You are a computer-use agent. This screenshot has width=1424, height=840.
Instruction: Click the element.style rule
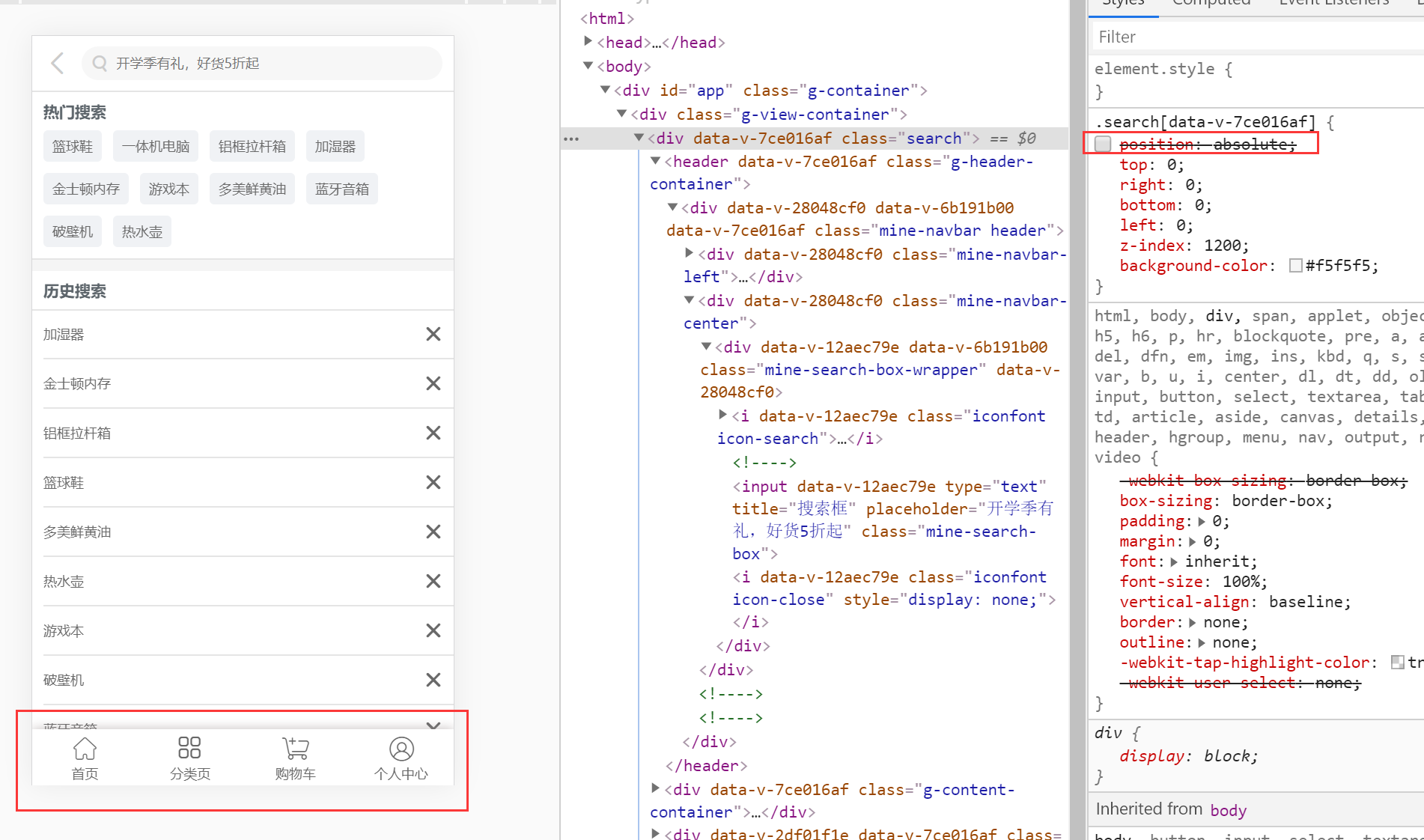[x=1154, y=69]
